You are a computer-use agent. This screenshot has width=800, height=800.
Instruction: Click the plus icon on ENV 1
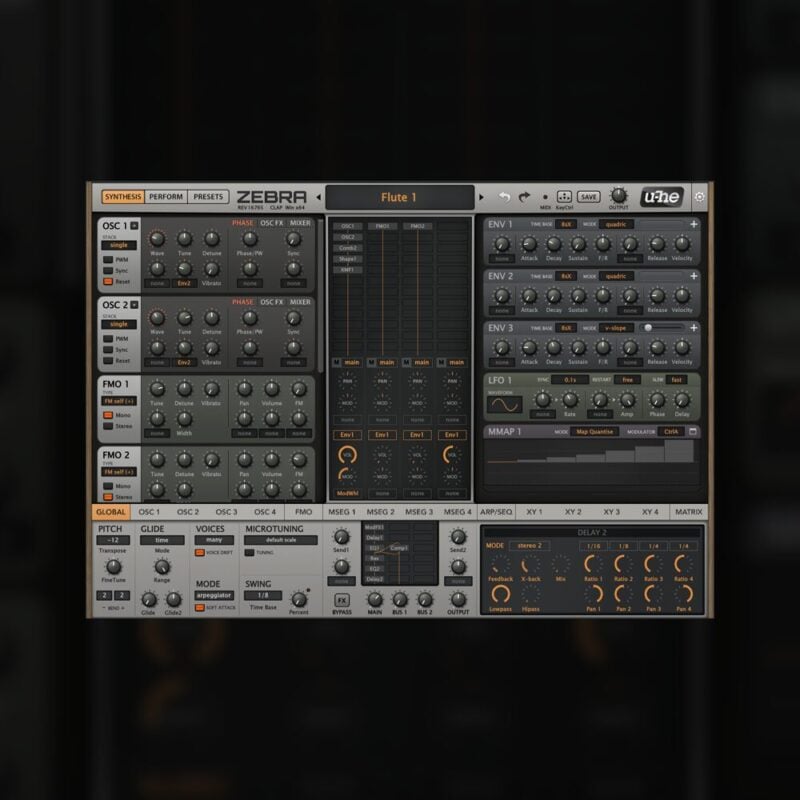(x=694, y=224)
